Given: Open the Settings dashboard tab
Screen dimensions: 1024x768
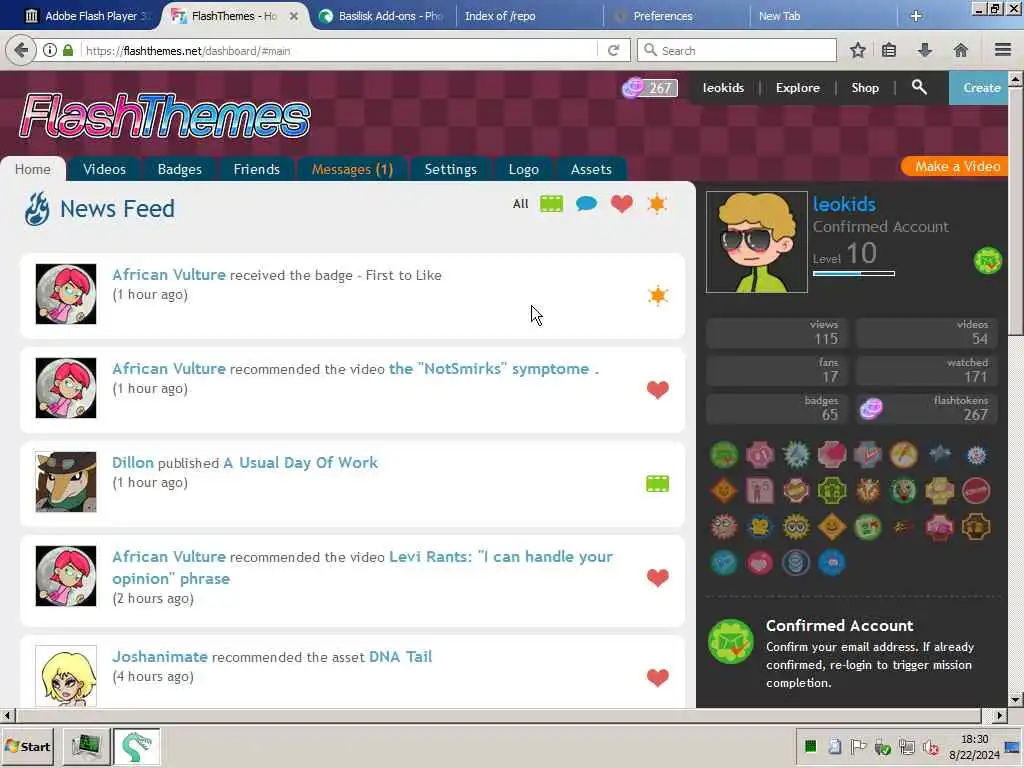Looking at the screenshot, I should tap(451, 169).
